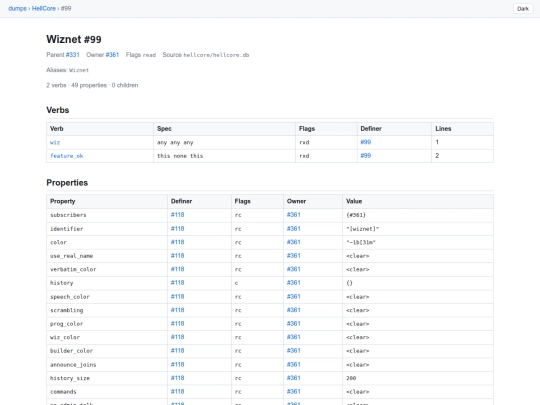This screenshot has width=540, height=405.
Task: Open the feature_ok verb link
Action: pos(67,156)
